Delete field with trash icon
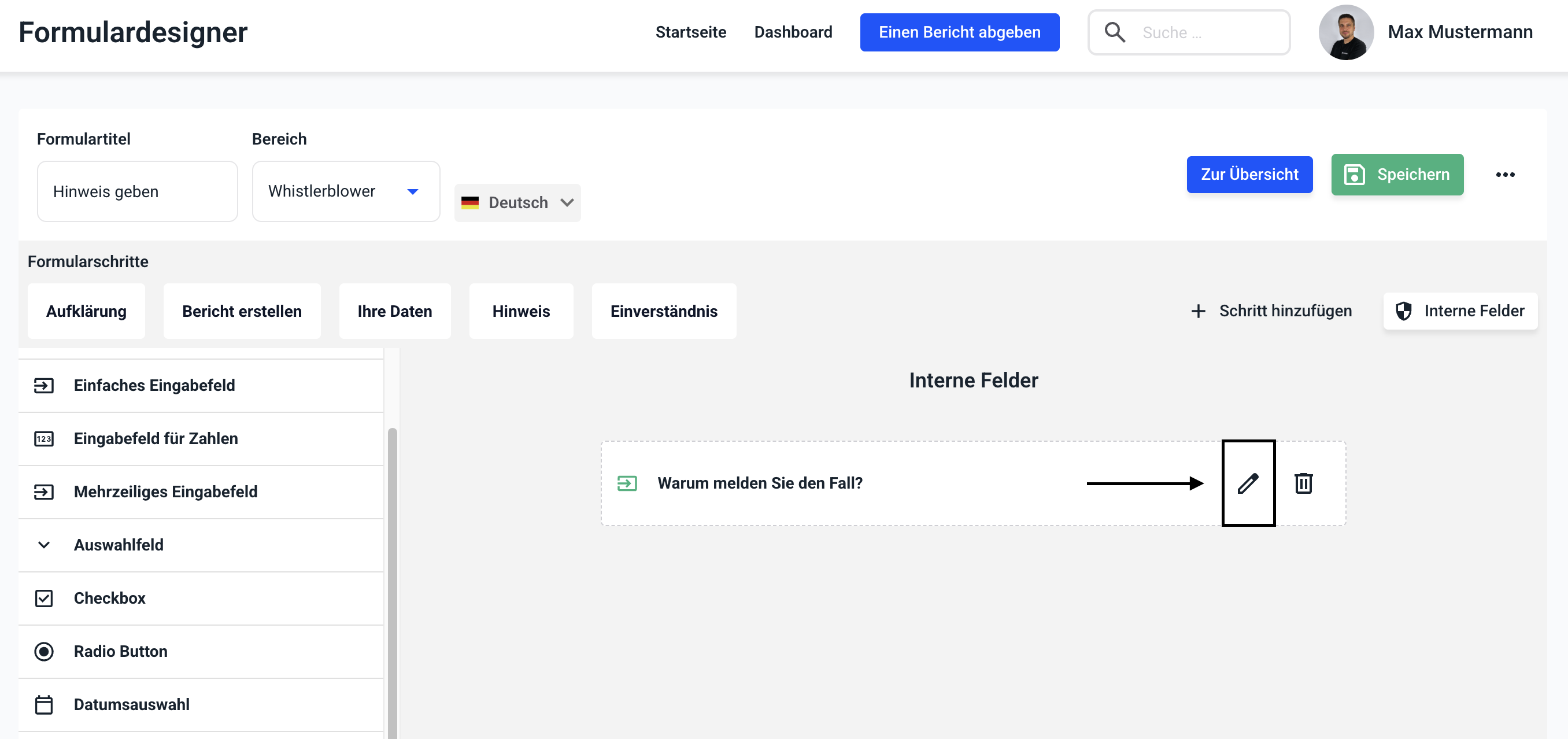 point(1303,483)
